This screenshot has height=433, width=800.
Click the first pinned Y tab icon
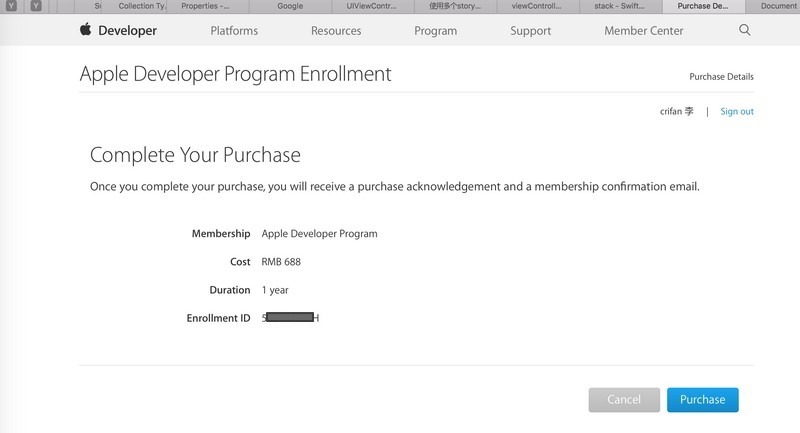coord(11,6)
